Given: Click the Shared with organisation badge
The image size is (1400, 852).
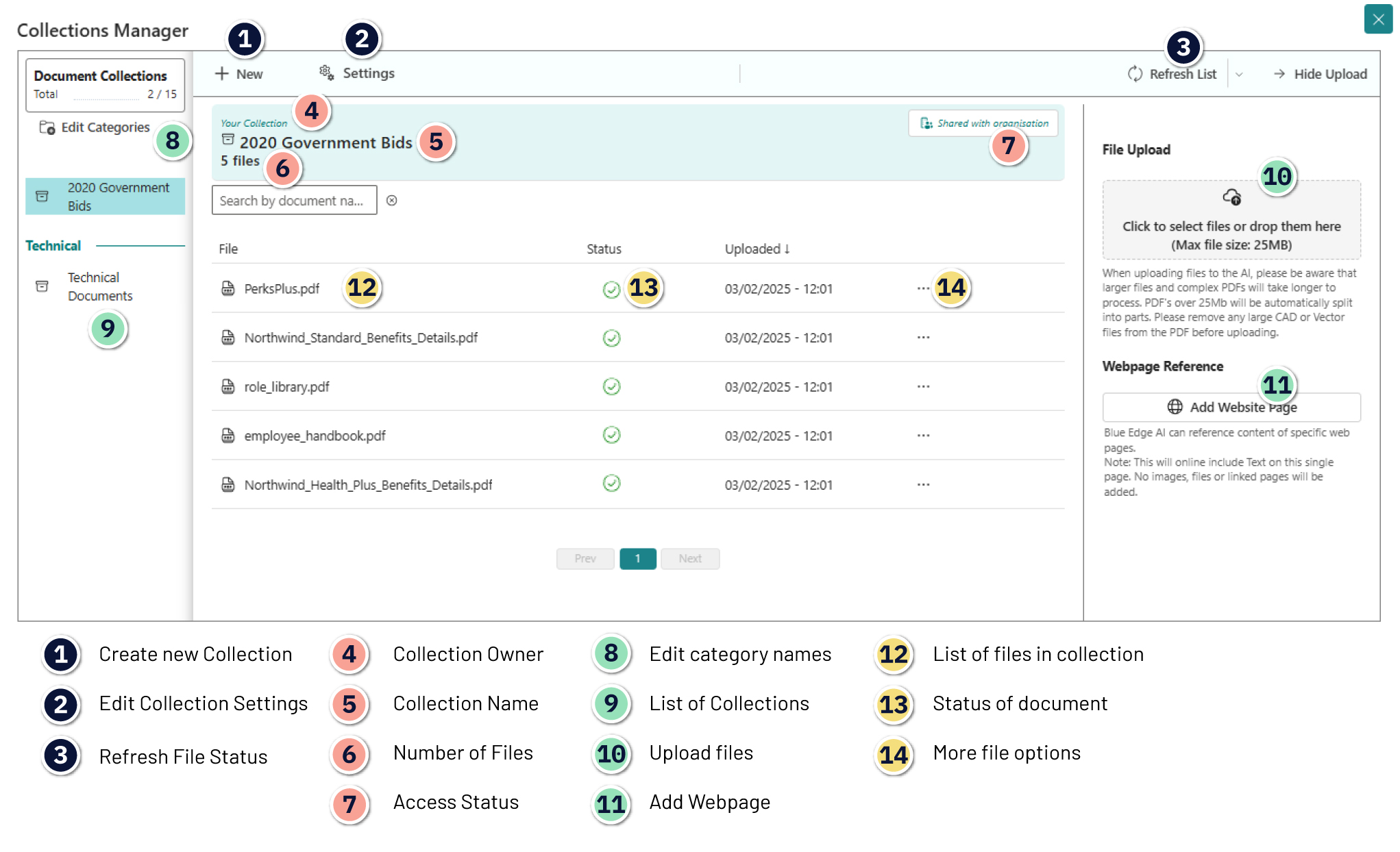Looking at the screenshot, I should click(983, 123).
